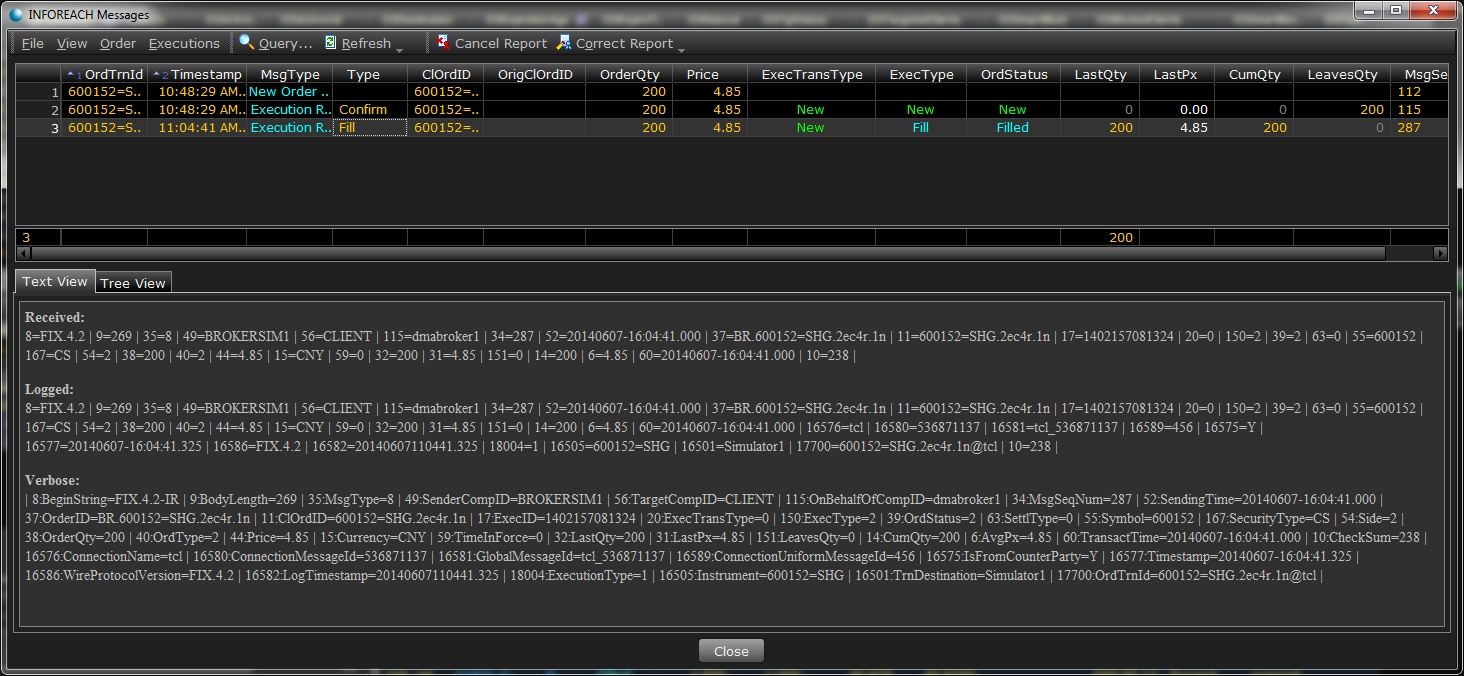Click the Query magnifier icon

click(246, 43)
